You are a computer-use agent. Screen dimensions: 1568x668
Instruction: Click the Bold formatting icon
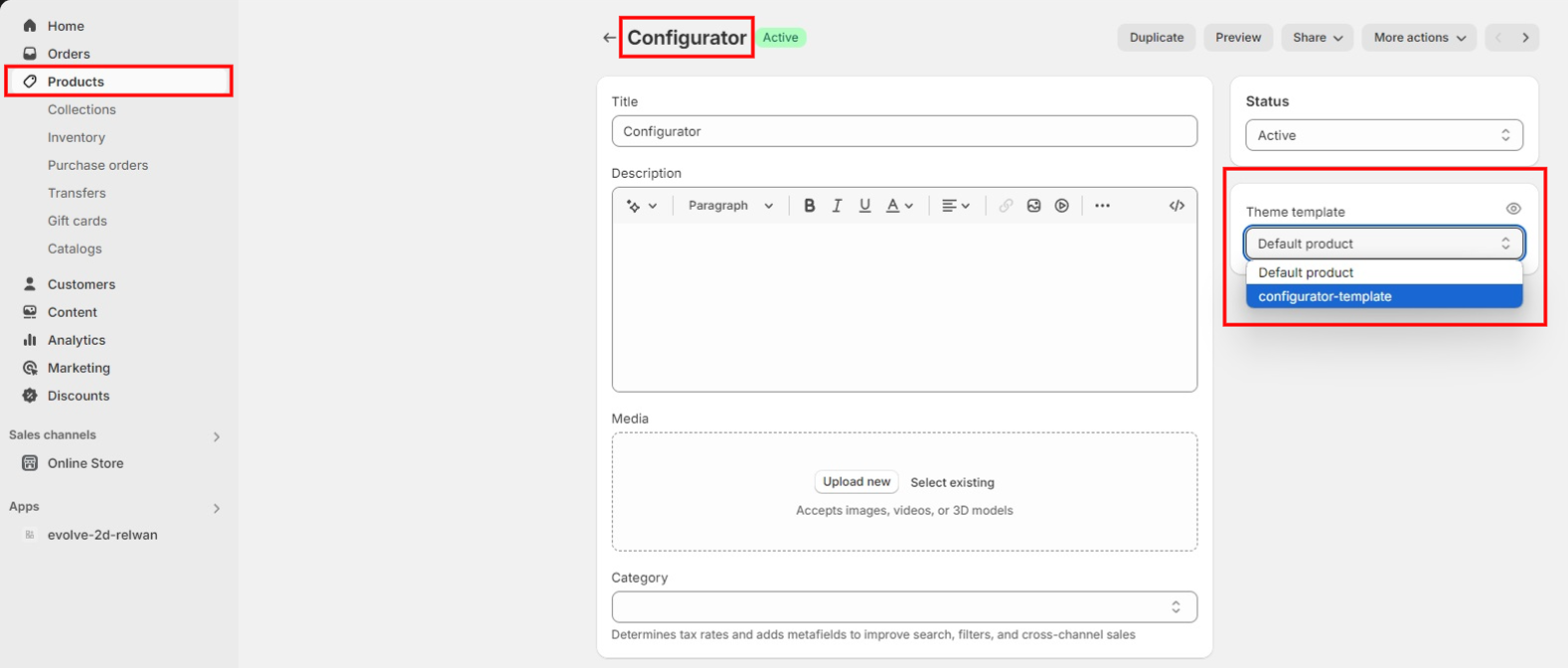point(809,206)
